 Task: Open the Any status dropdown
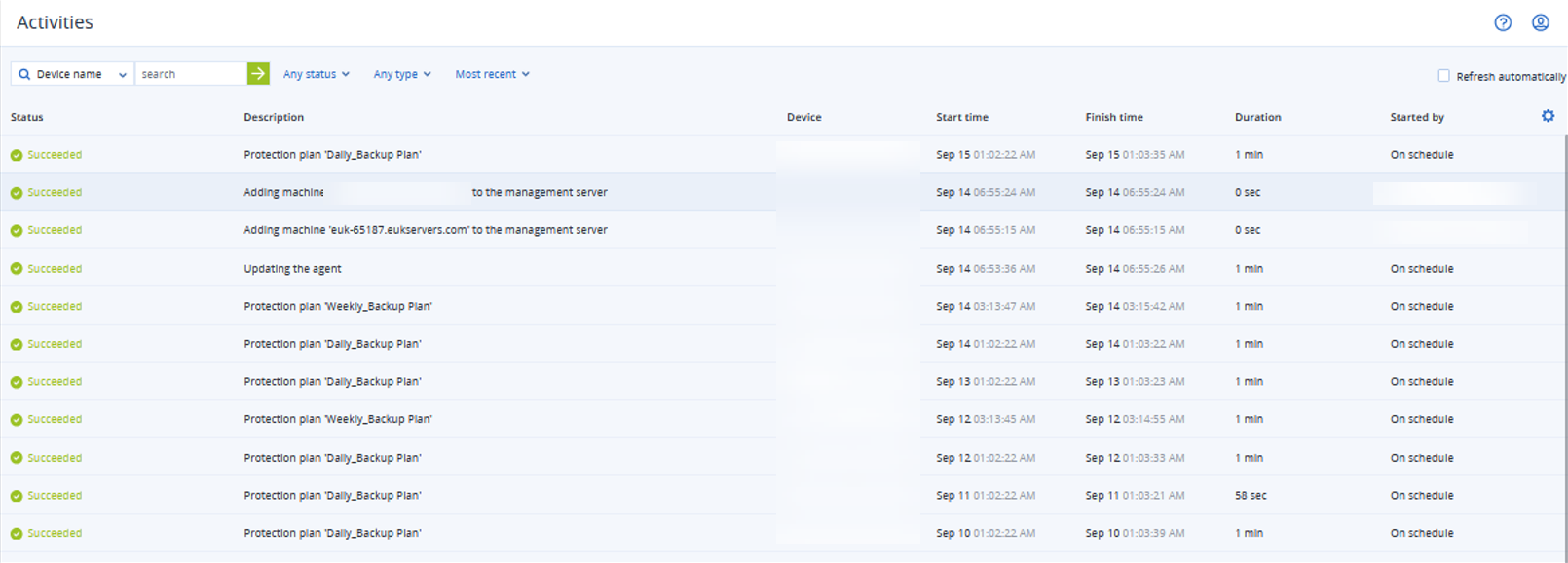click(317, 74)
